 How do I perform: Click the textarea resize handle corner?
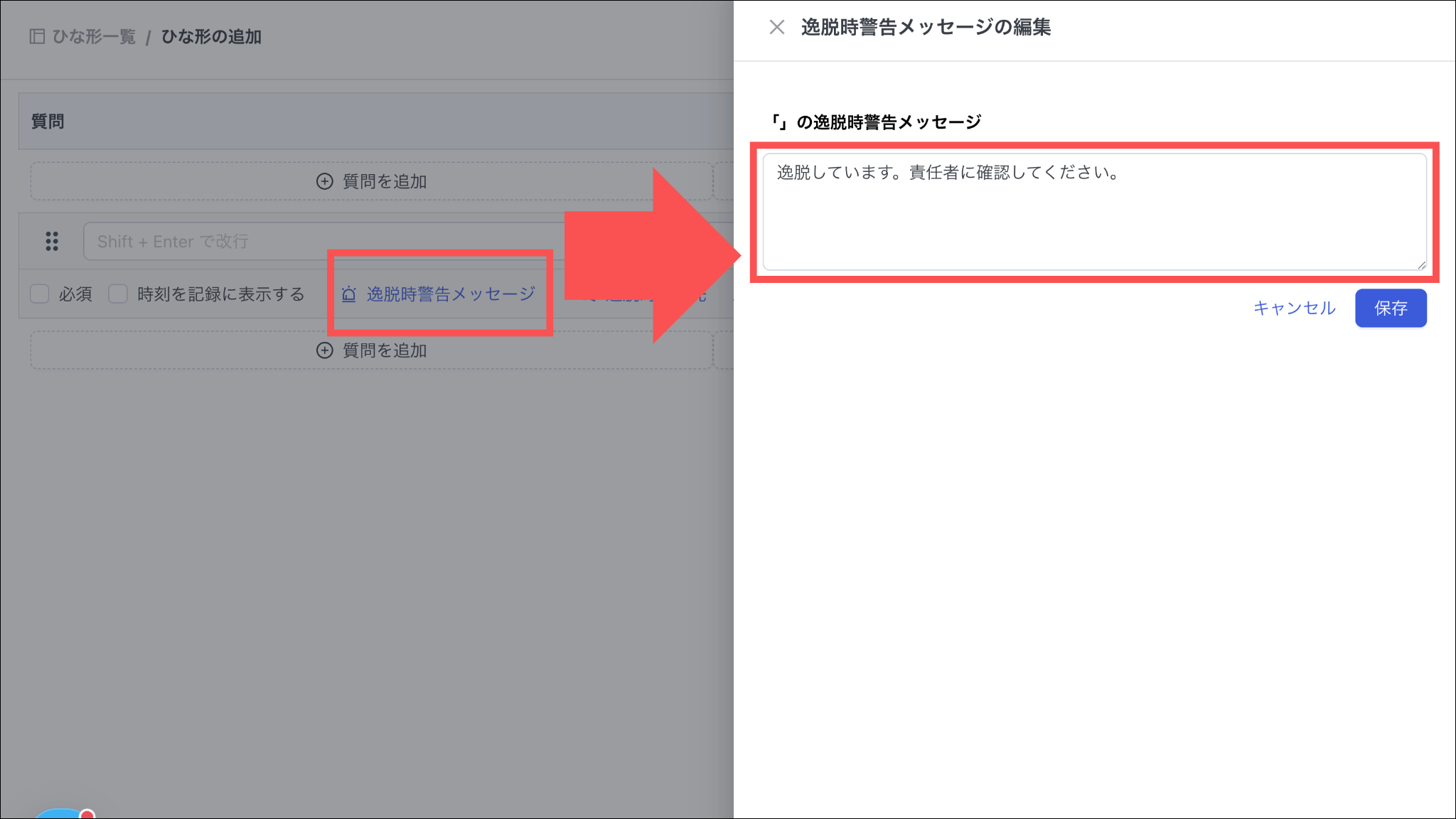click(x=1421, y=265)
